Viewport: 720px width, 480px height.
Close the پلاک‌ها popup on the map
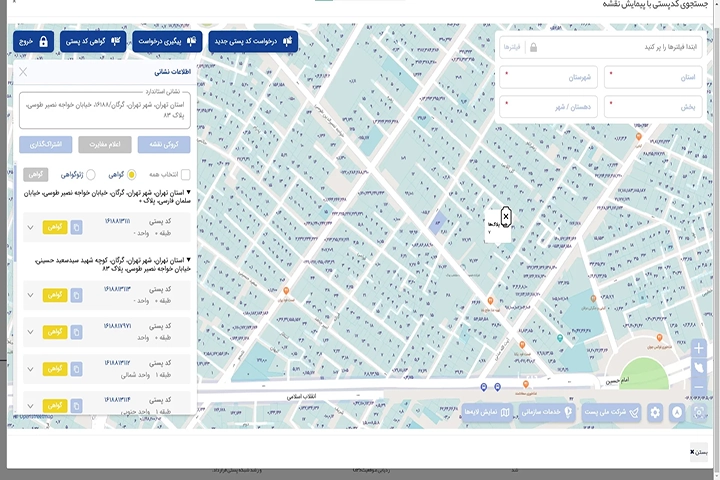point(506,216)
